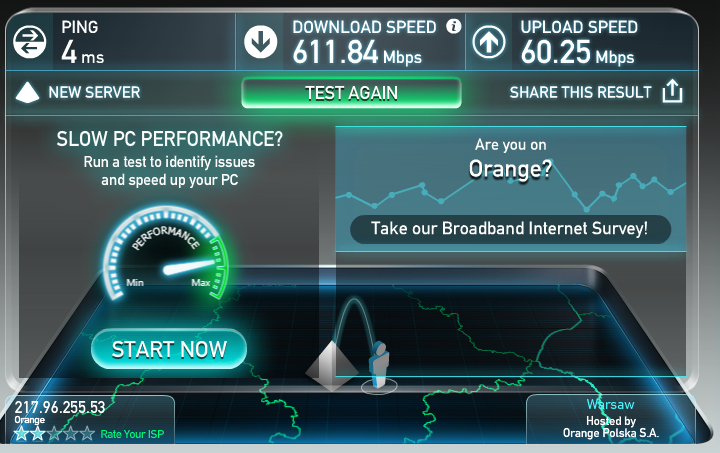
Task: Open the download speed info icon
Action: tap(454, 26)
